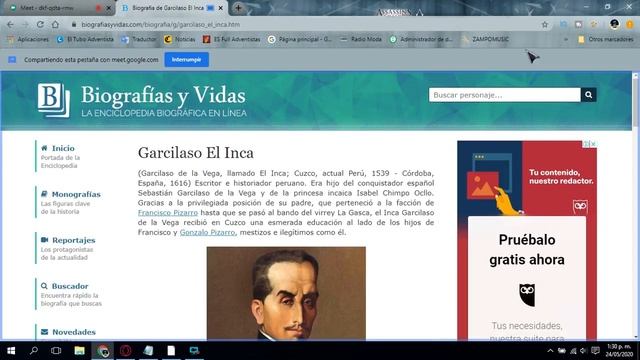Image resolution: width=640 pixels, height=360 pixels.
Task: Open Task View on the taskbar
Action: point(56,351)
